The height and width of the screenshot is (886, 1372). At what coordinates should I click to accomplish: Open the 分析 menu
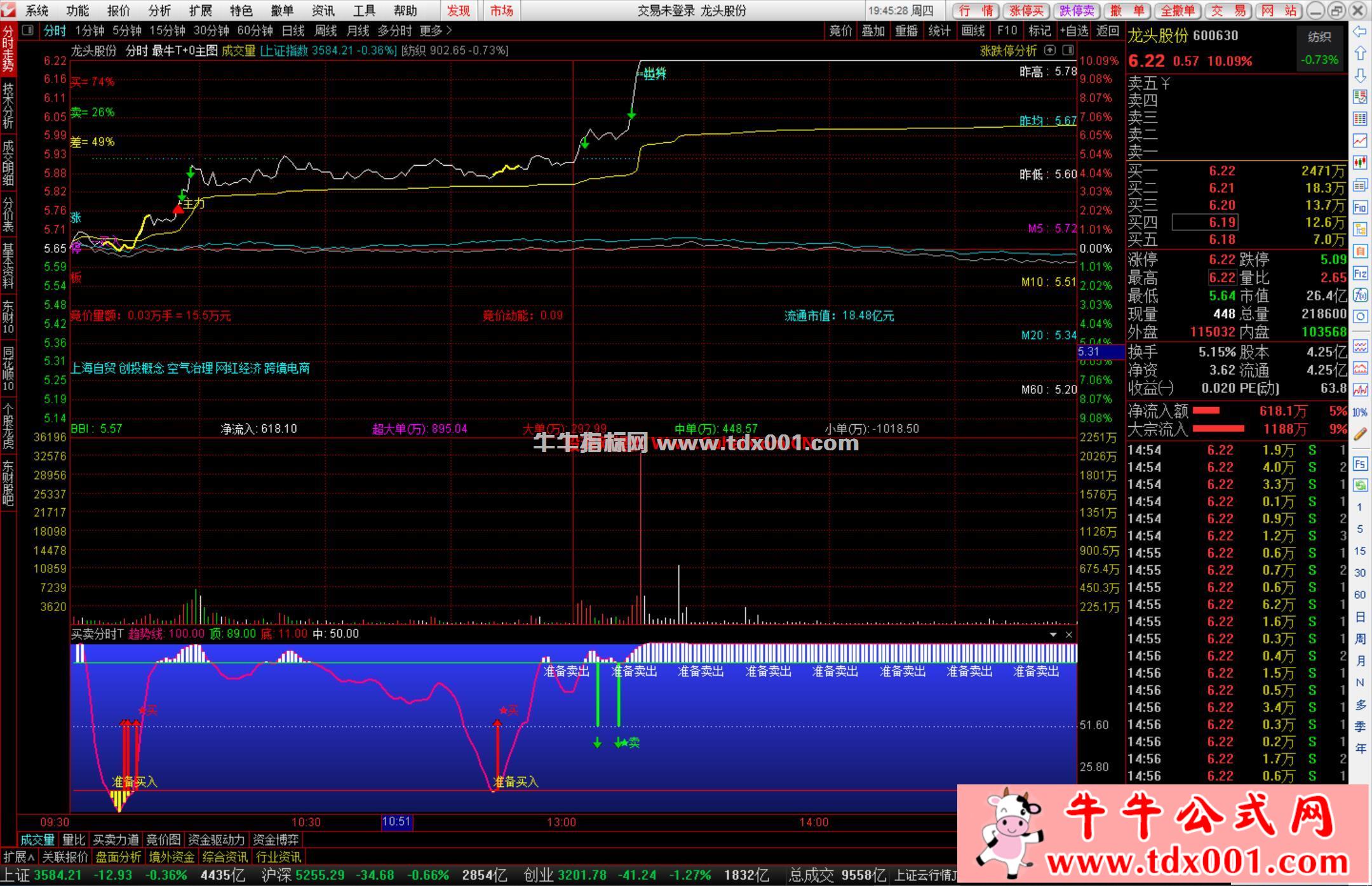coord(159,11)
